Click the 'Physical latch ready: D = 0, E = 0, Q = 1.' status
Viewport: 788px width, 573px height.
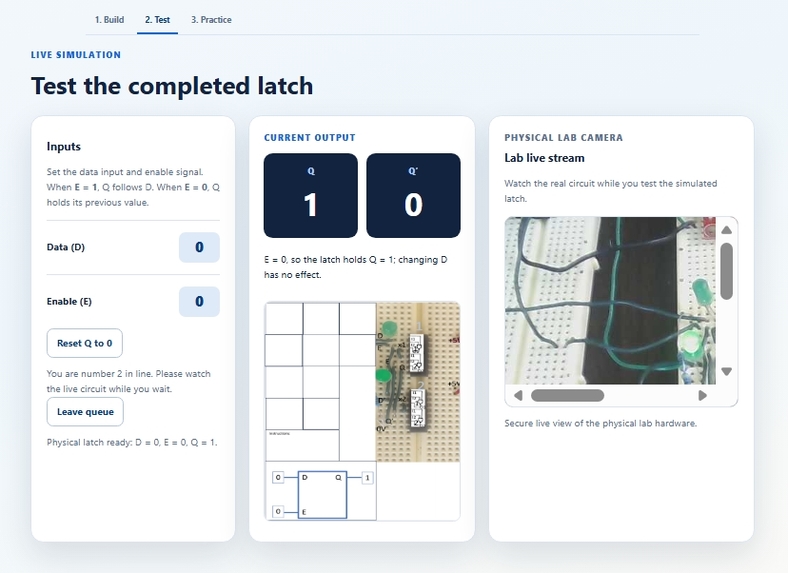(x=132, y=442)
